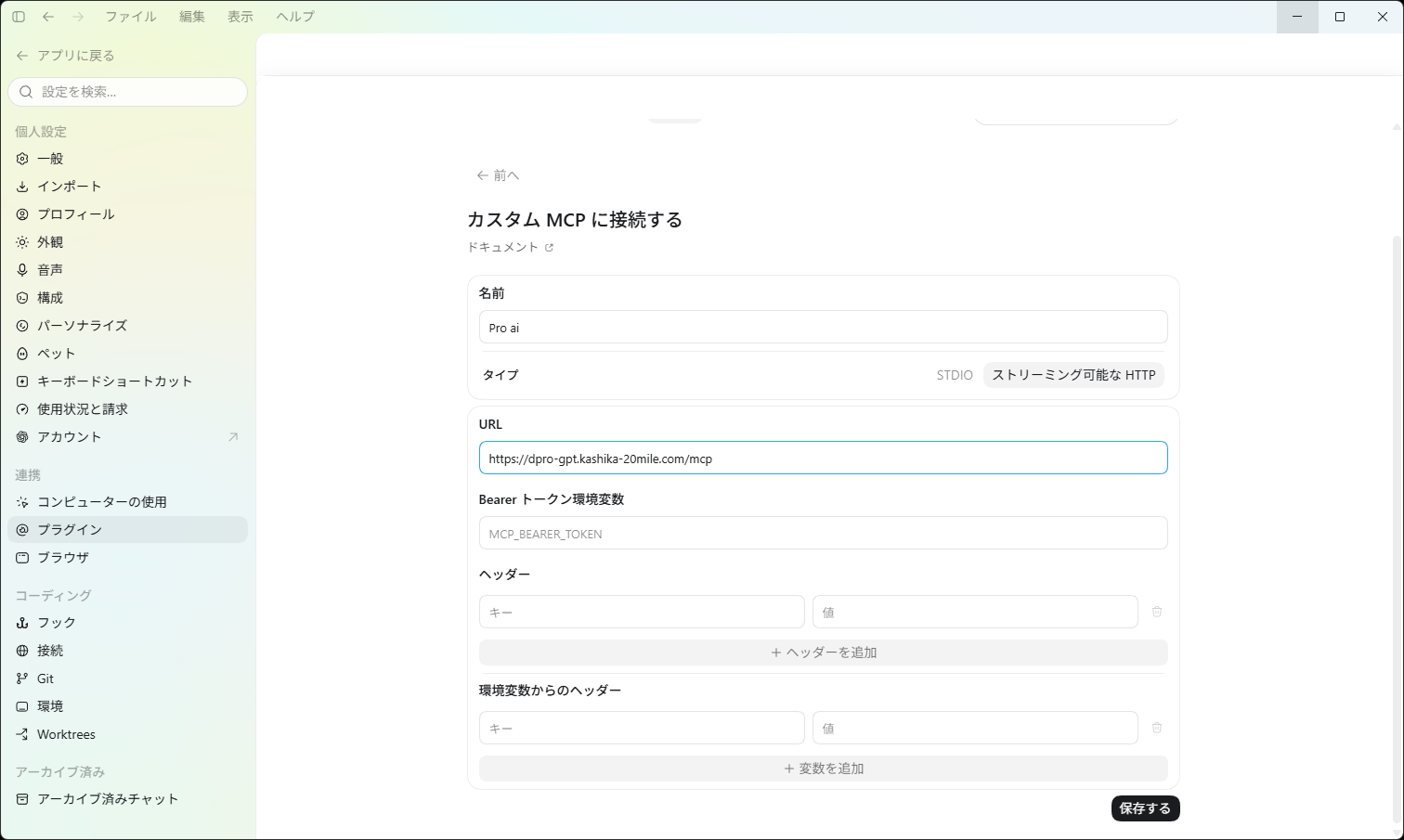Click the back navigation arrow in title bar

48,17
